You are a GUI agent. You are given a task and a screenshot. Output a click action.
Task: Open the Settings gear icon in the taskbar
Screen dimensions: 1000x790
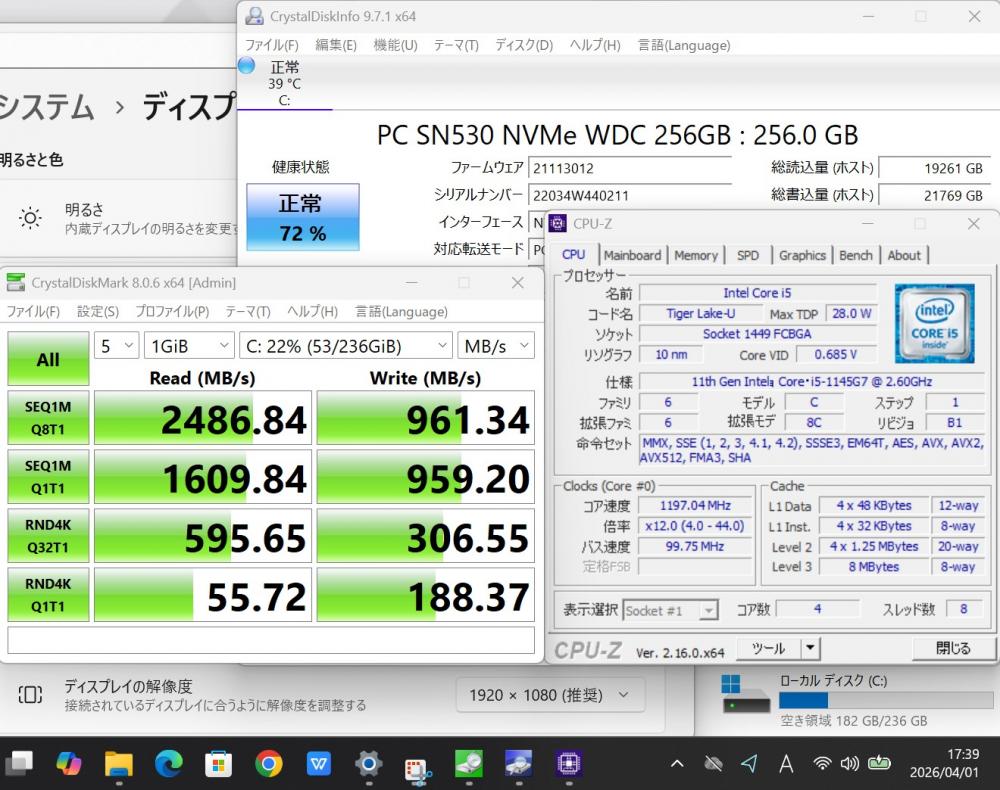point(368,764)
